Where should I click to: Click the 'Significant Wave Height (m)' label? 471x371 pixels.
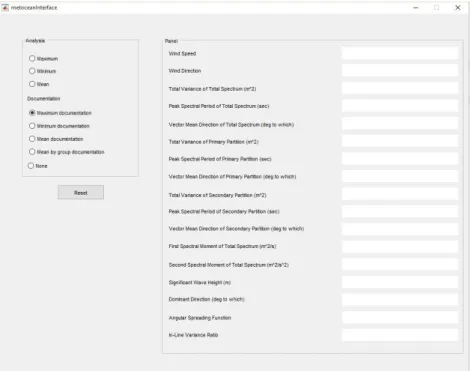click(x=199, y=282)
